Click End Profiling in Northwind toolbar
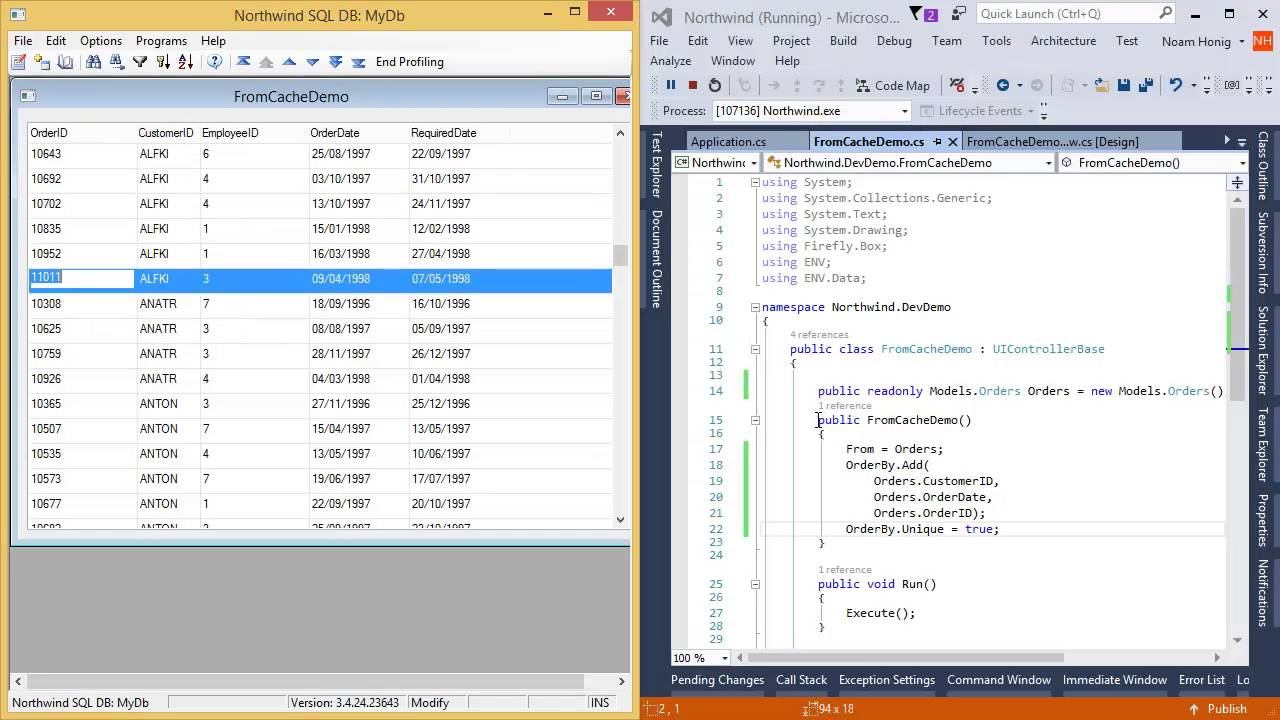The image size is (1280, 720). (x=409, y=62)
